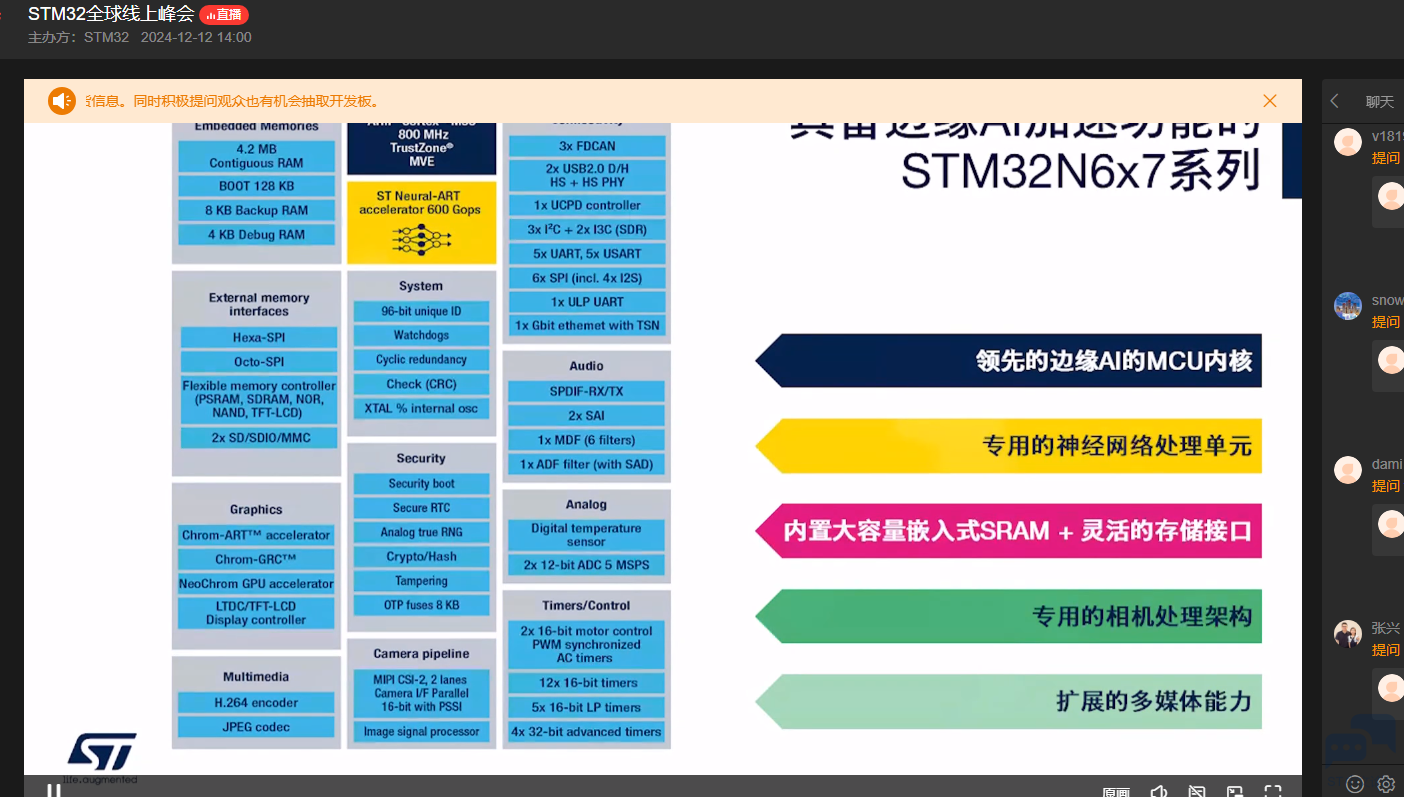Click the Analog true RNG block
Screen dimensions: 1404x797
(x=421, y=532)
